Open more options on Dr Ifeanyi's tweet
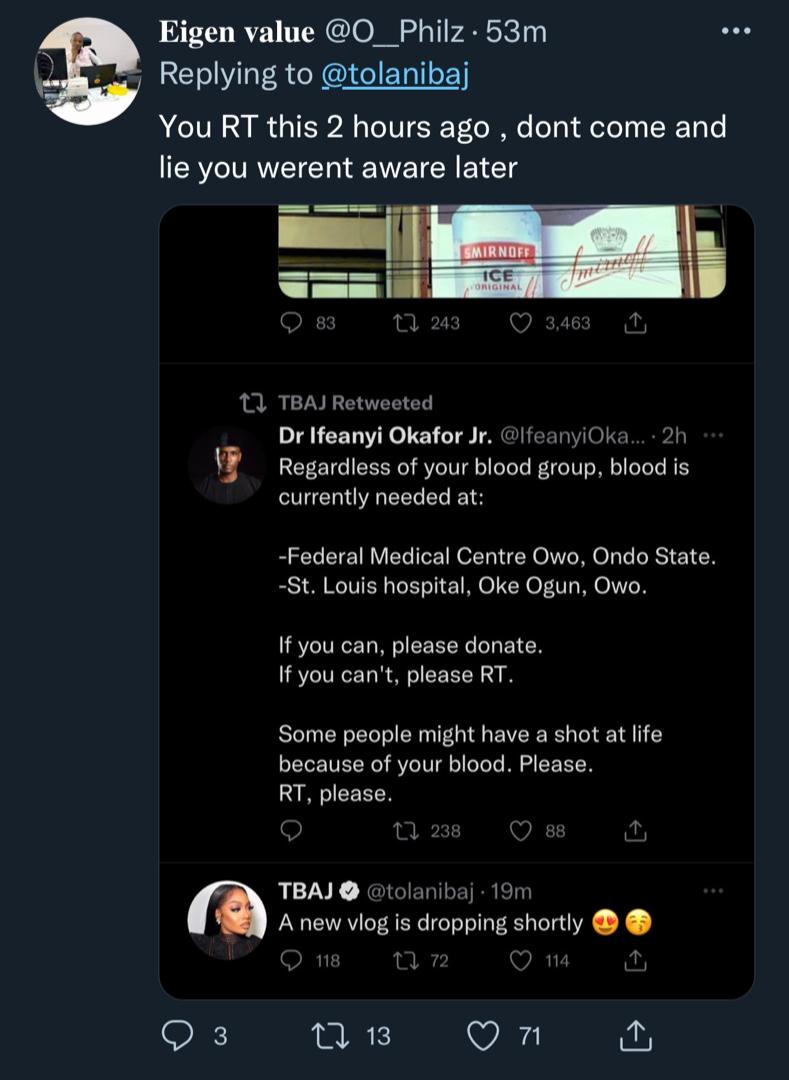 pyautogui.click(x=713, y=435)
